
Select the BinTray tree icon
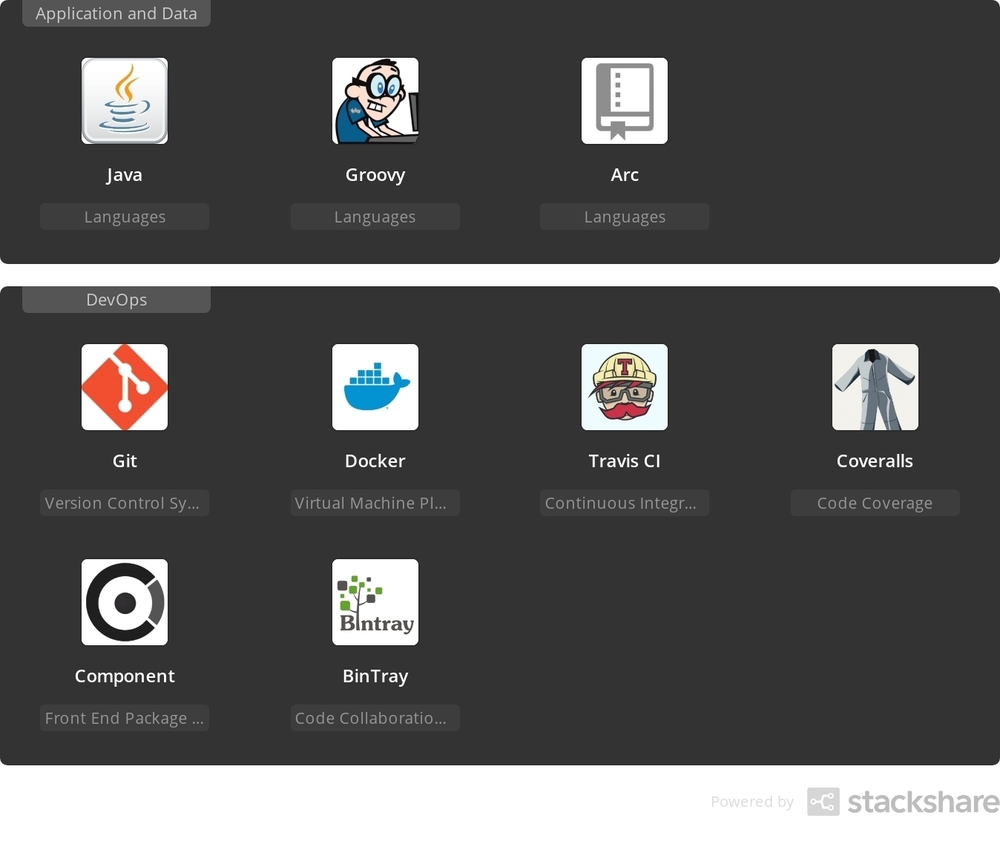tap(375, 602)
